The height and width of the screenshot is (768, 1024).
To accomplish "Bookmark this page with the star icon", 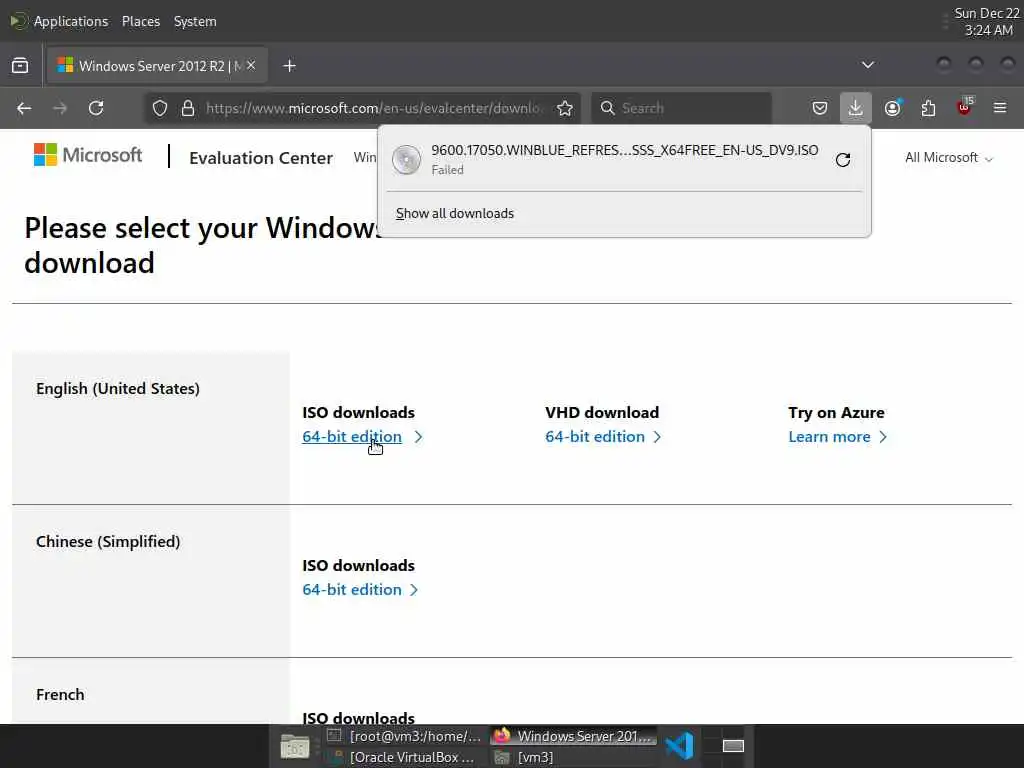I will pos(565,108).
